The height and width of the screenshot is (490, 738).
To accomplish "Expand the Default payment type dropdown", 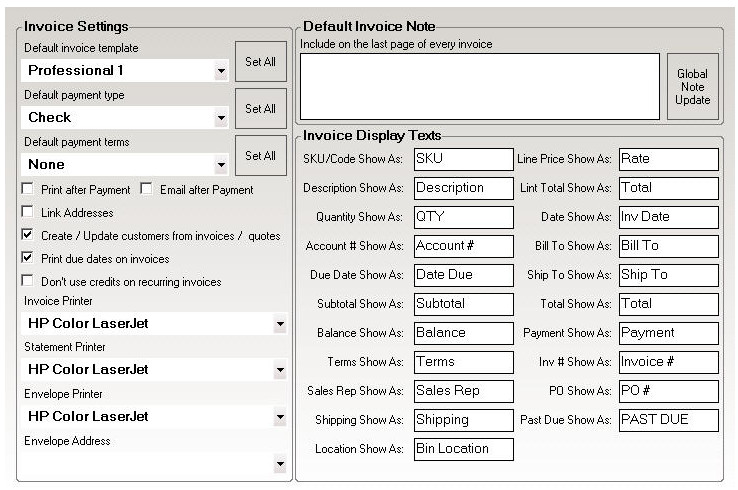I will pyautogui.click(x=220, y=118).
